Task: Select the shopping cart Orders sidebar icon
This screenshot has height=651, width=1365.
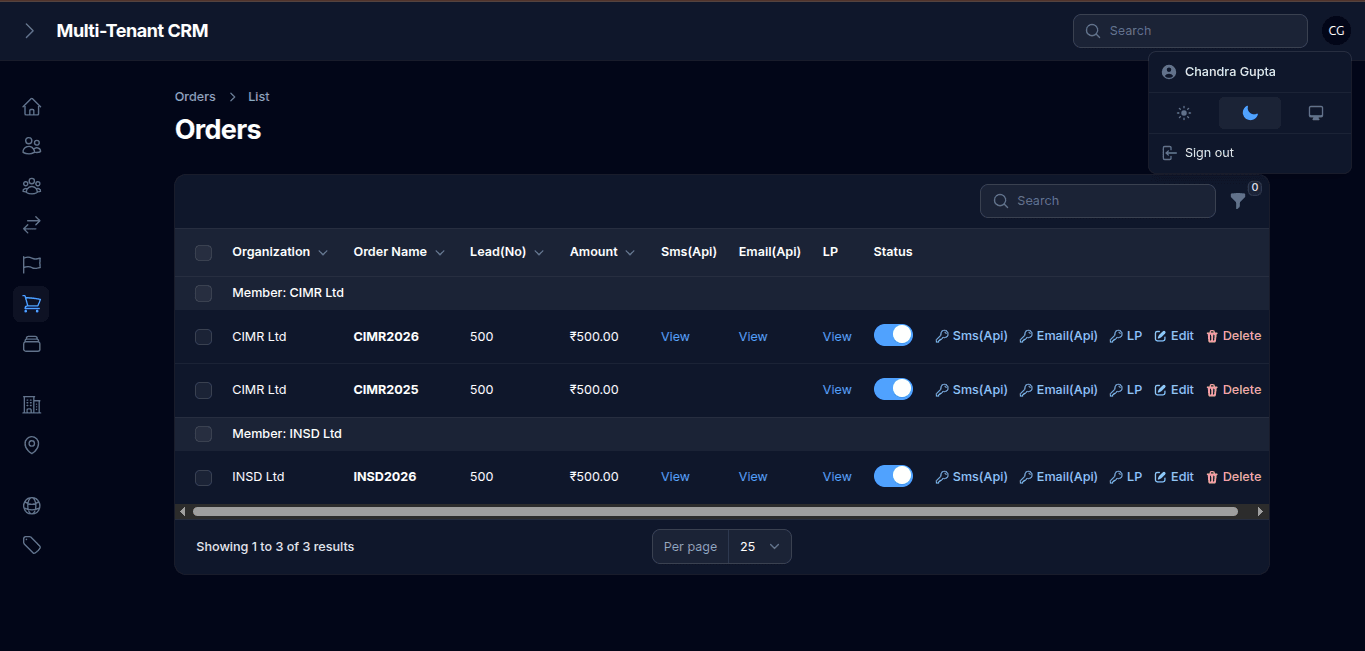Action: click(x=31, y=304)
